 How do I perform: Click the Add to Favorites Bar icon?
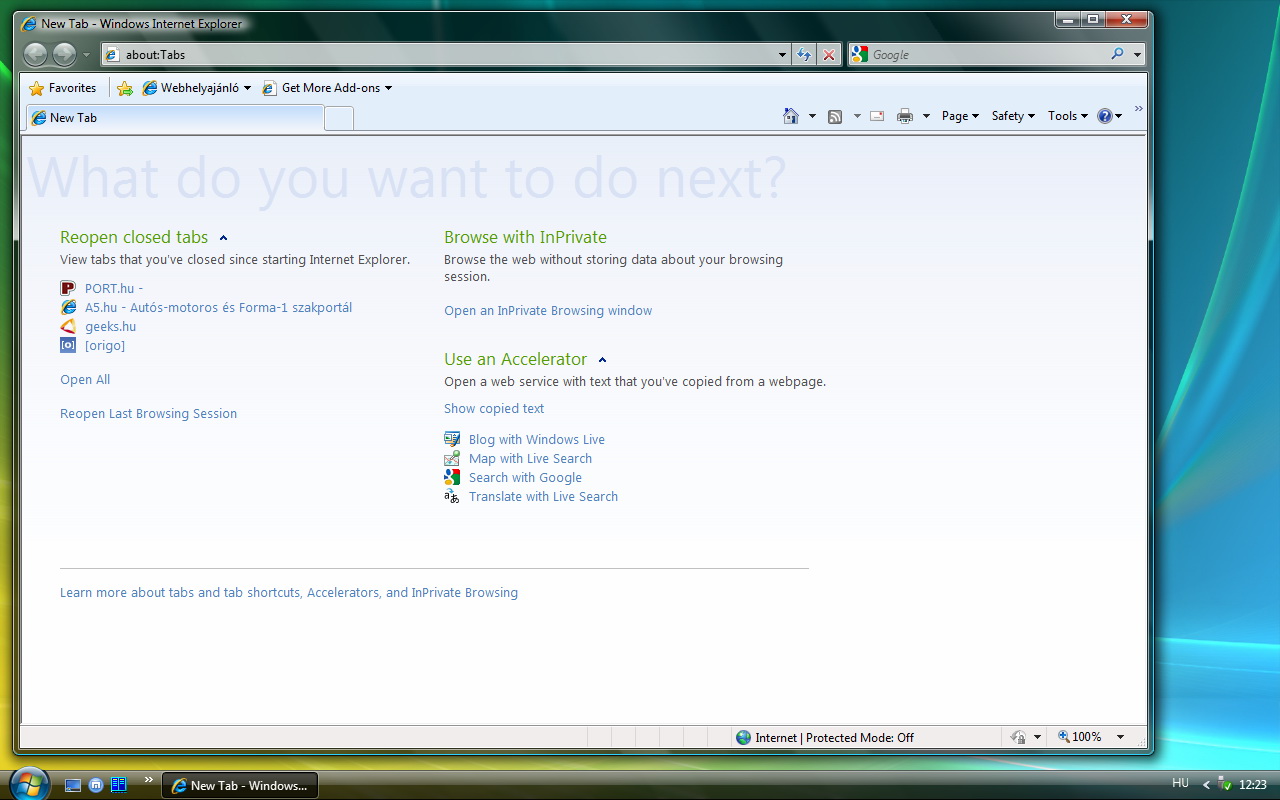coord(125,88)
